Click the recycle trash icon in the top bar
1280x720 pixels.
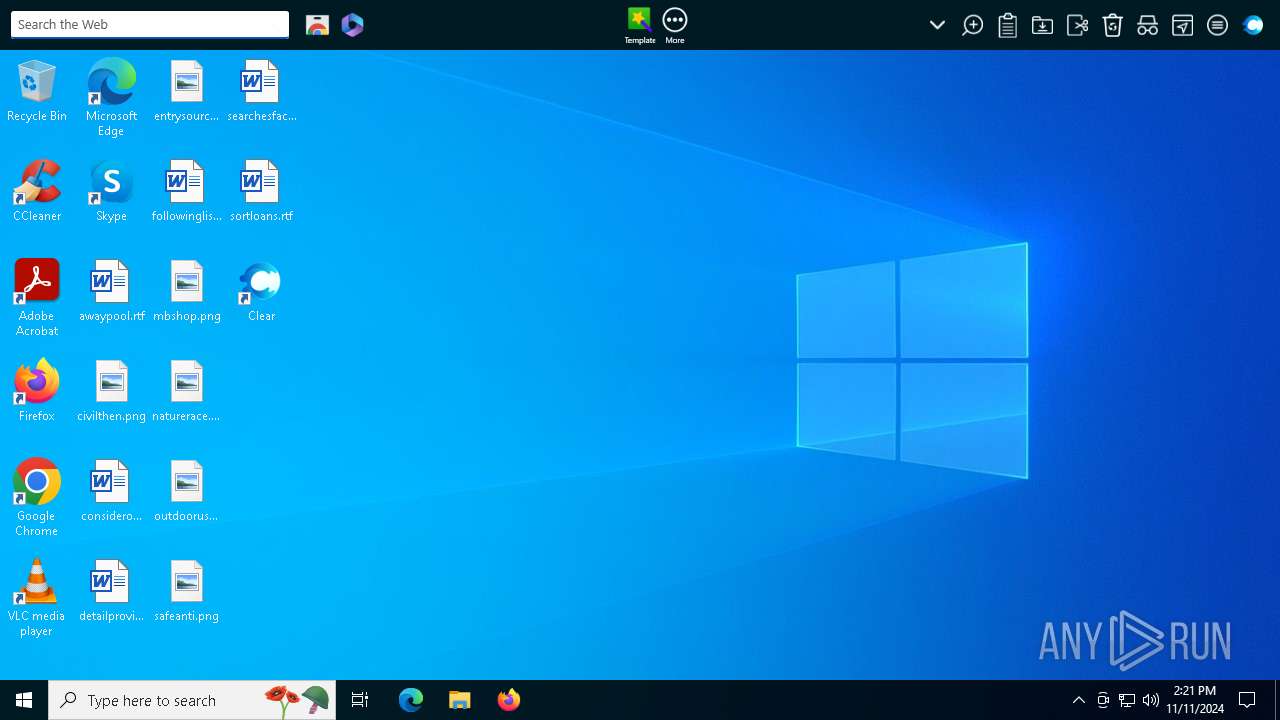[1113, 25]
